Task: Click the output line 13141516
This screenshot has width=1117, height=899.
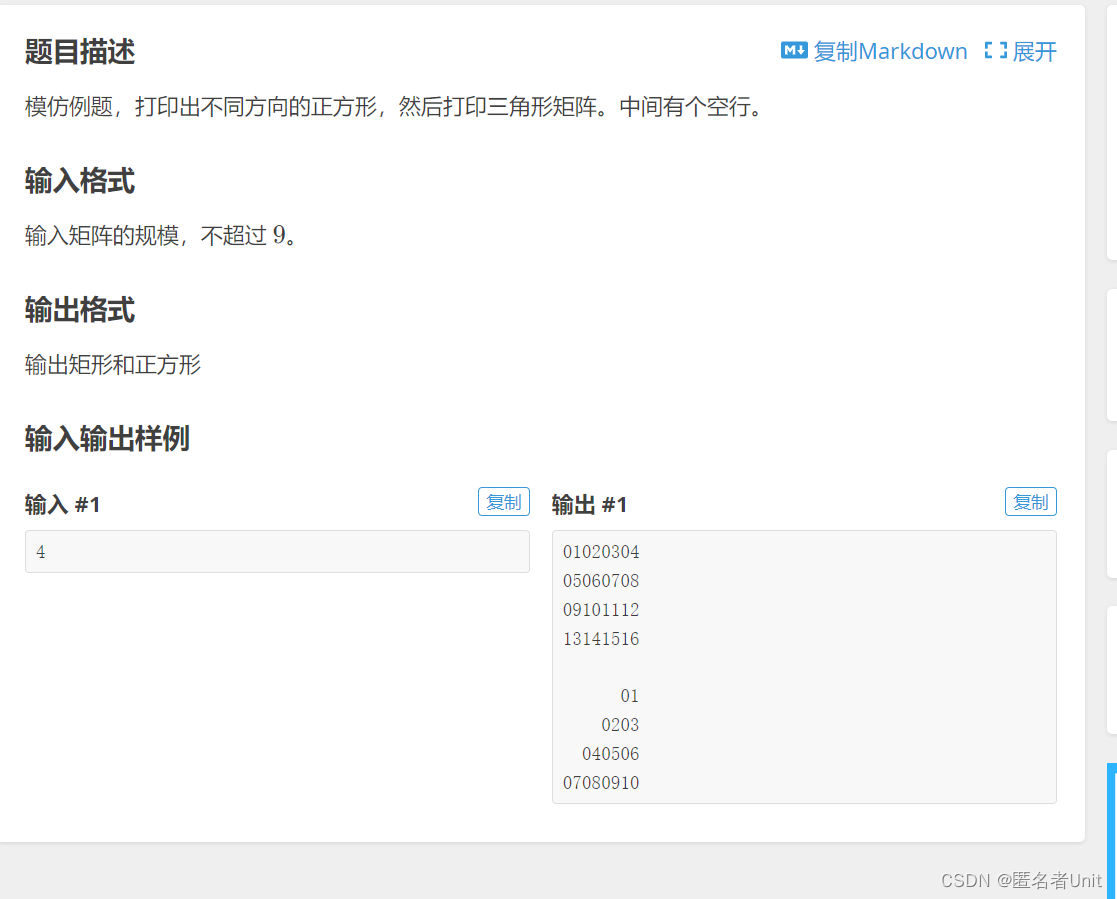Action: (x=601, y=639)
